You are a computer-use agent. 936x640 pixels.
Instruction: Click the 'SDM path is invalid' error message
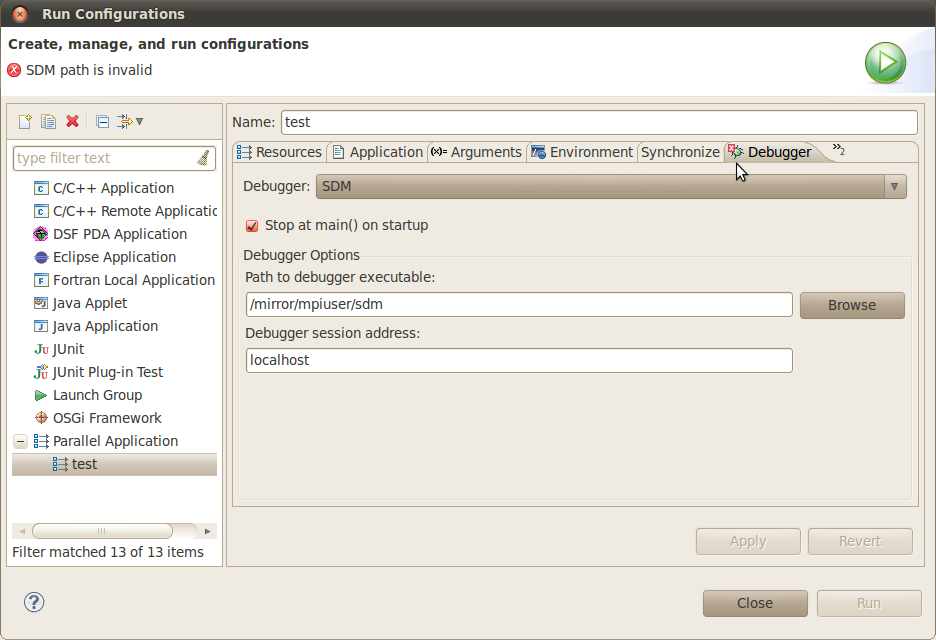coord(89,70)
